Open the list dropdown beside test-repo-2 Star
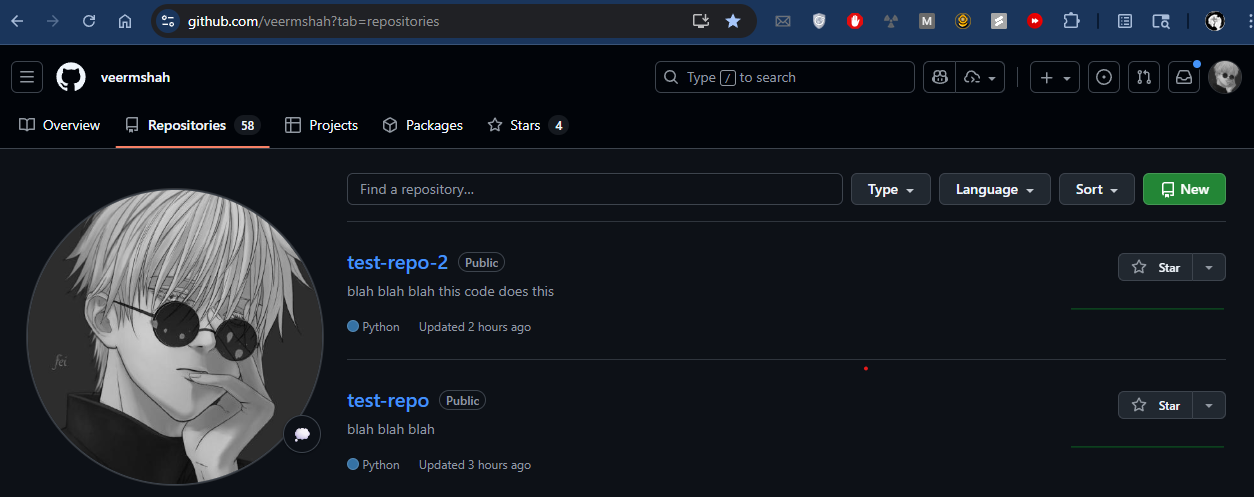The width and height of the screenshot is (1254, 497). coord(1209,267)
